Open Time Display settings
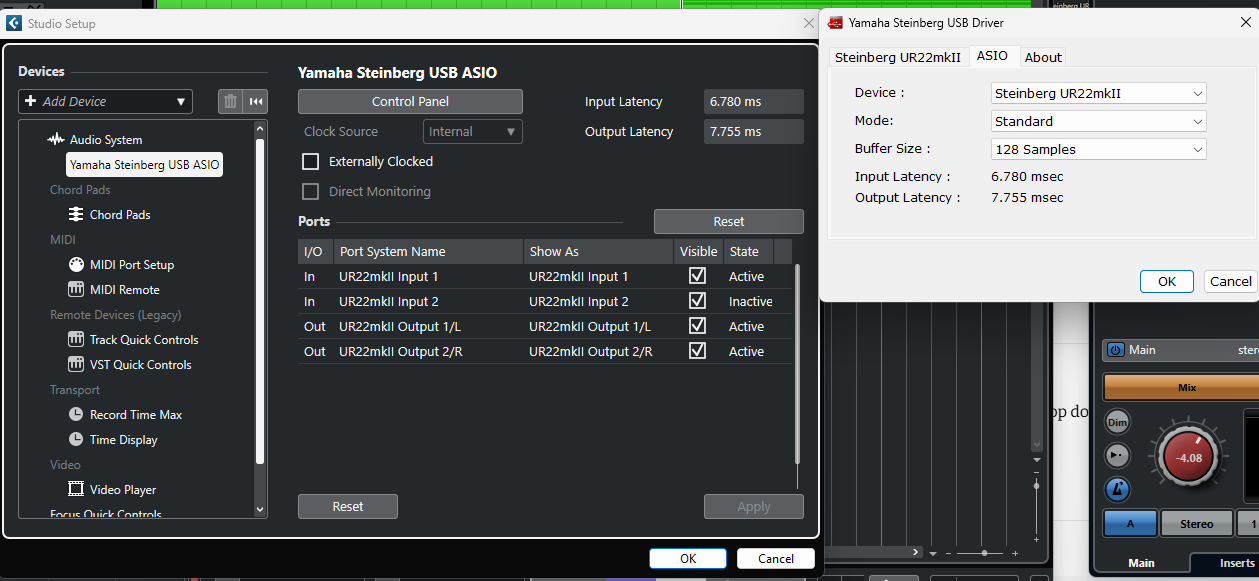This screenshot has height=581, width=1259. [123, 440]
